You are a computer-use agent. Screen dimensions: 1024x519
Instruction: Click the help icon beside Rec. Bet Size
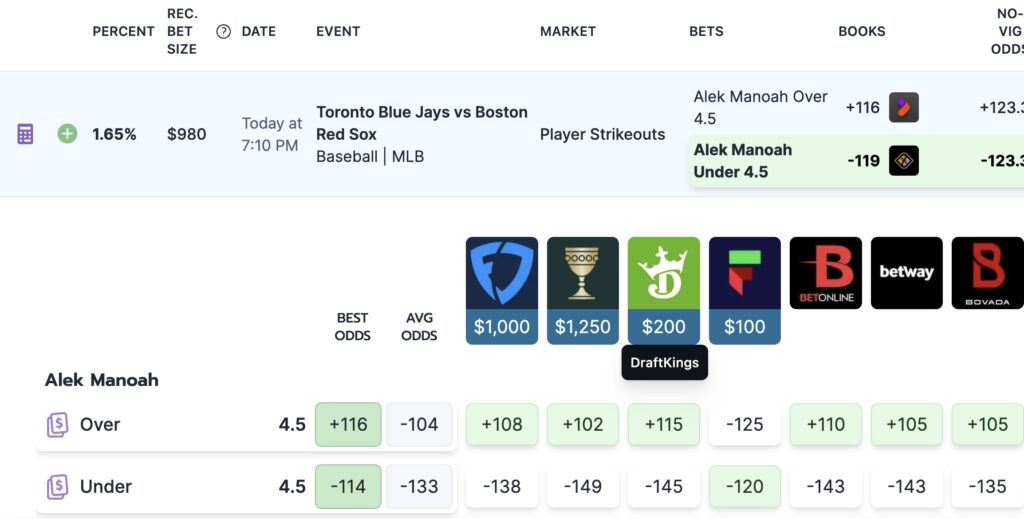[223, 31]
